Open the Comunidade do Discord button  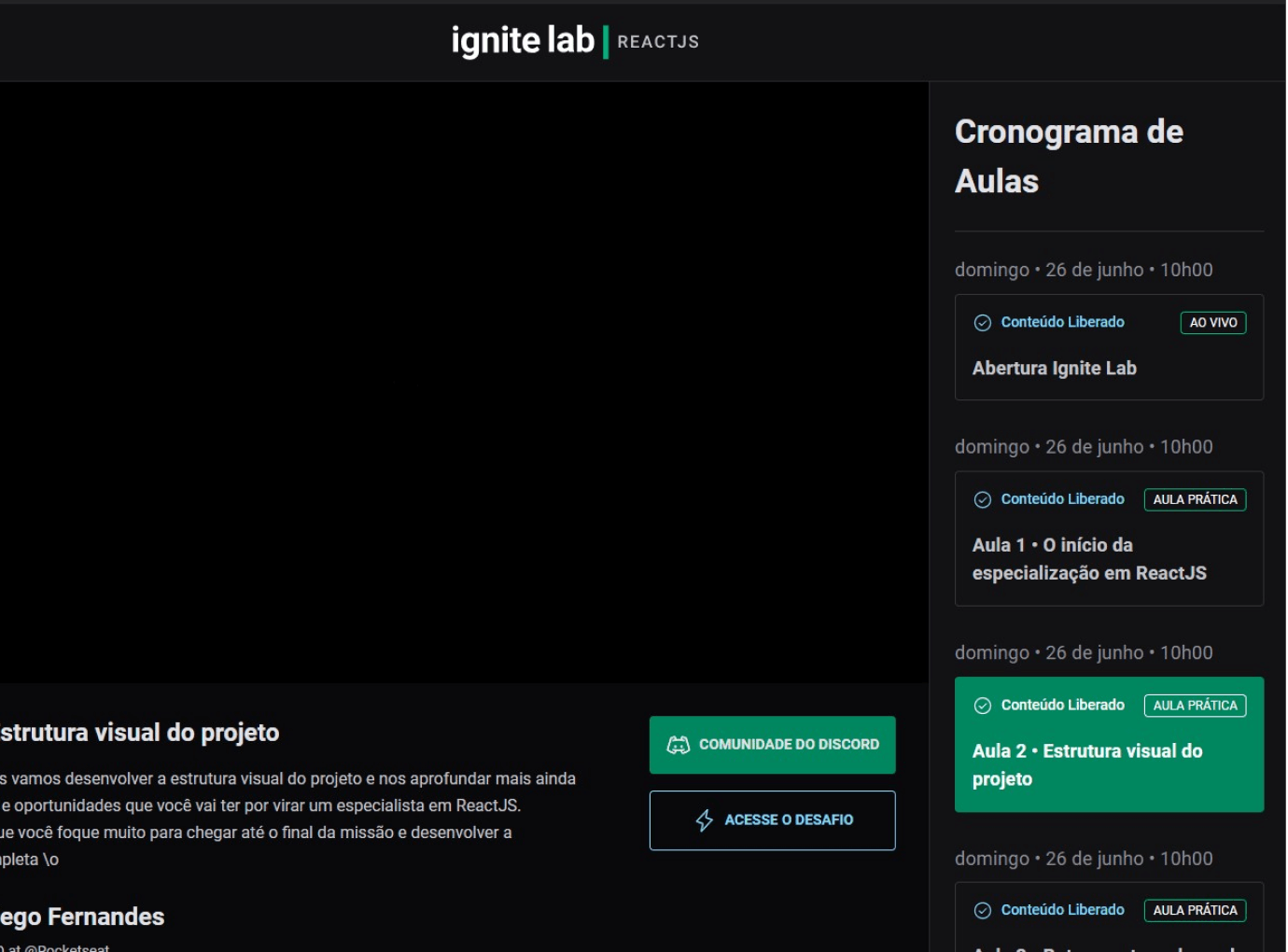pos(772,745)
